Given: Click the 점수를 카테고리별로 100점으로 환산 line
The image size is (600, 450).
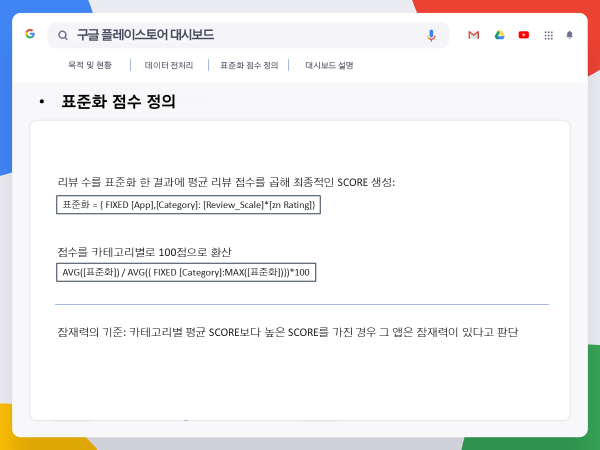Looking at the screenshot, I should [144, 252].
